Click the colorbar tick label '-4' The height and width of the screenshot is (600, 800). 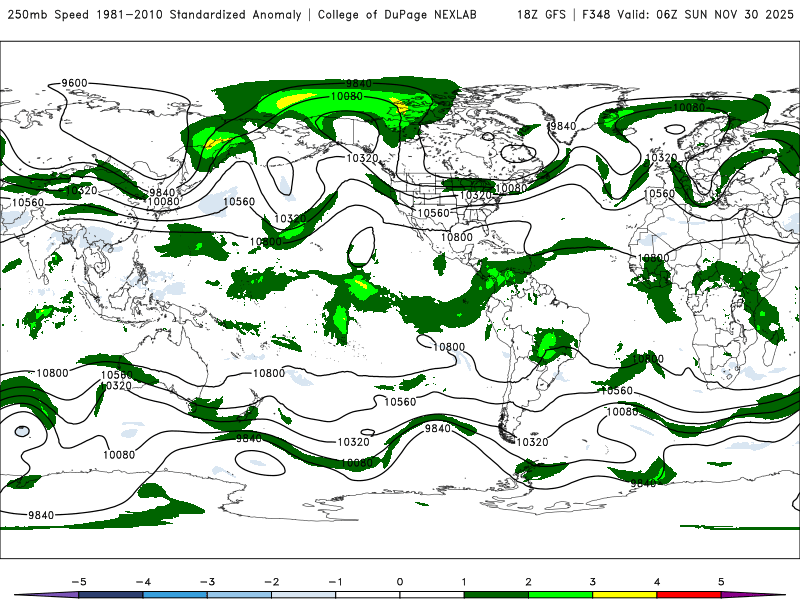[x=143, y=582]
